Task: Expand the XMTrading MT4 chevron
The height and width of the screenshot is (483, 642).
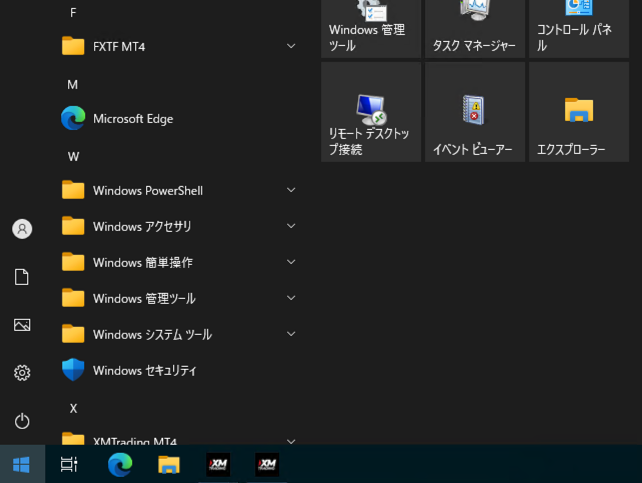Action: pos(291,441)
